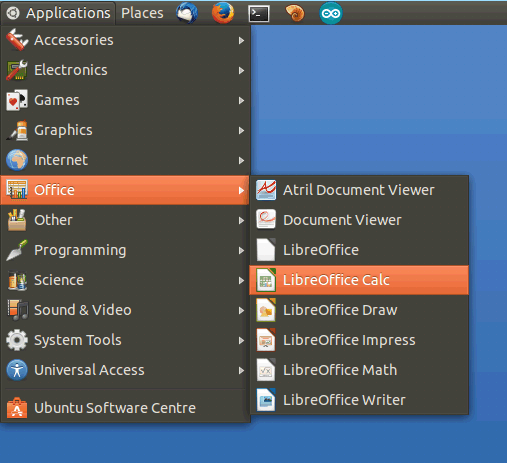The height and width of the screenshot is (463, 507).
Task: Launch Thunderbird from the top panel
Action: [x=187, y=13]
